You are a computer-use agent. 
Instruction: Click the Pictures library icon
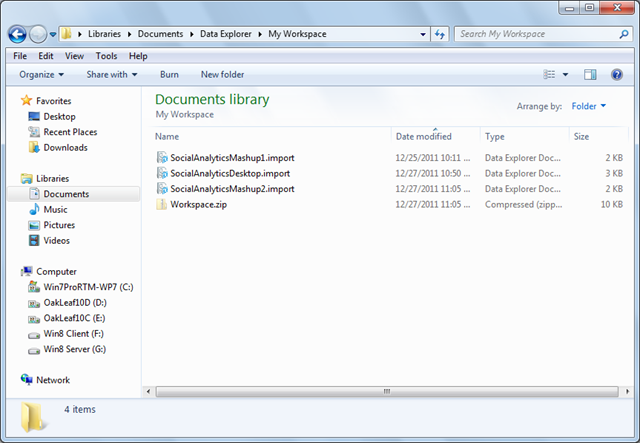(x=34, y=225)
